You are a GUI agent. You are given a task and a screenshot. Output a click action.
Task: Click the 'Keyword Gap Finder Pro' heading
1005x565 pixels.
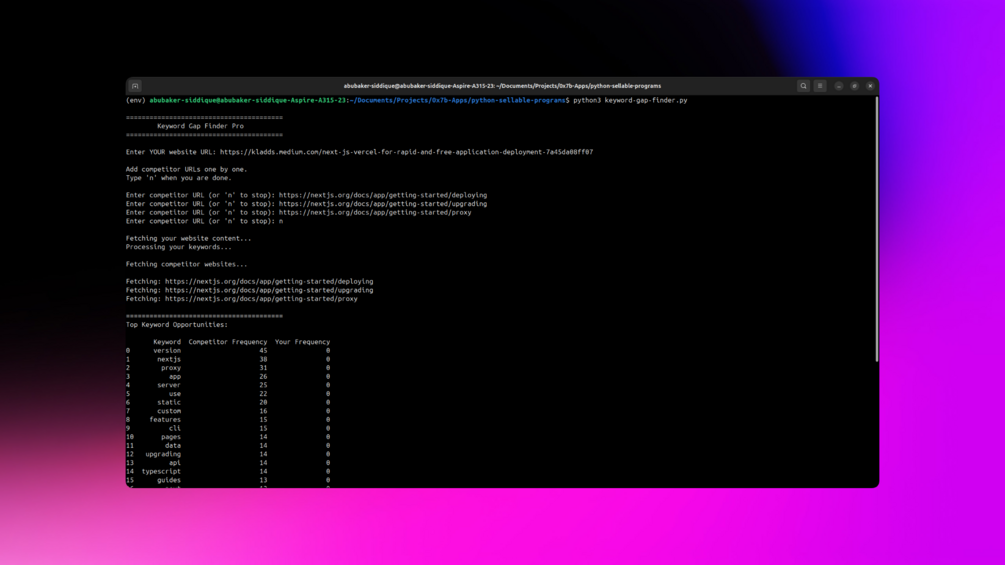tap(201, 126)
